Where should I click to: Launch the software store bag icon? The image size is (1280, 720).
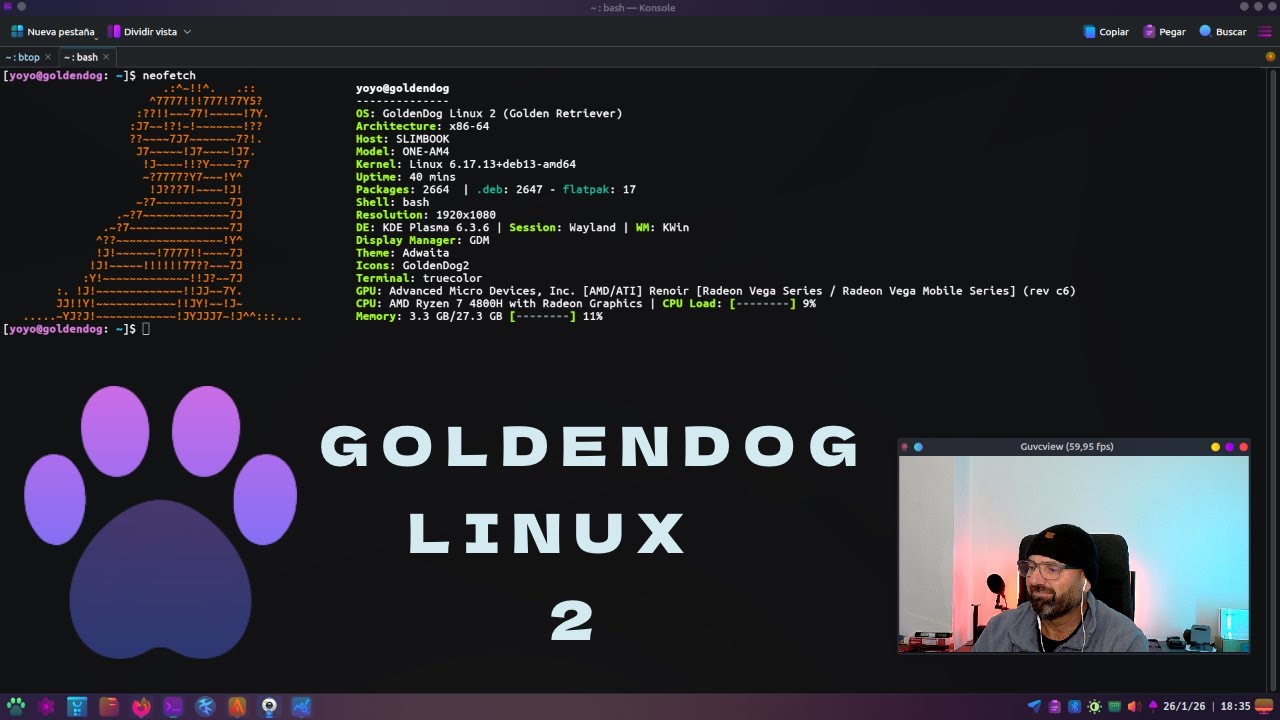(77, 706)
